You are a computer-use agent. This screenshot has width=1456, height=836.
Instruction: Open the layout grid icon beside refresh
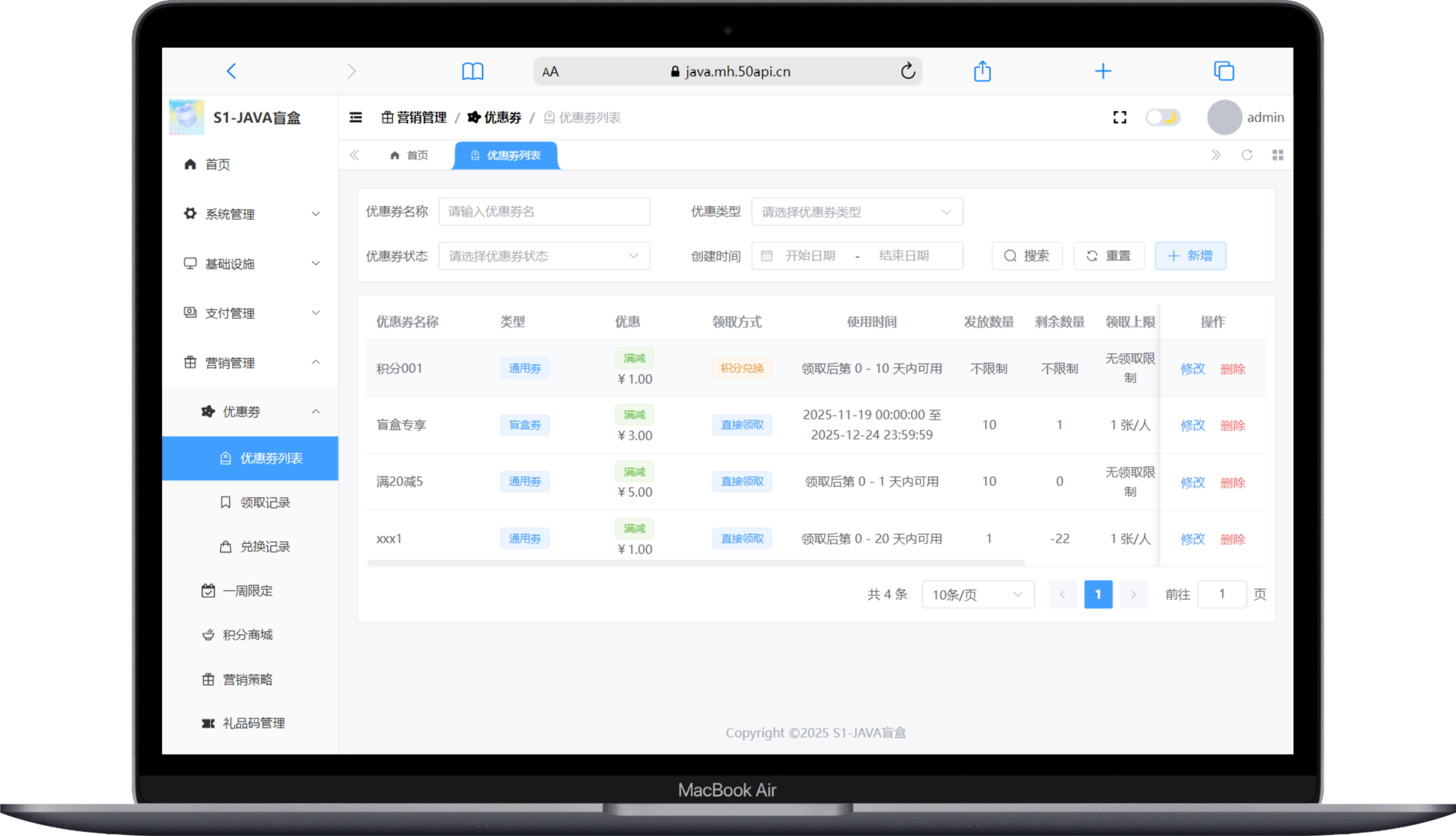tap(1278, 155)
